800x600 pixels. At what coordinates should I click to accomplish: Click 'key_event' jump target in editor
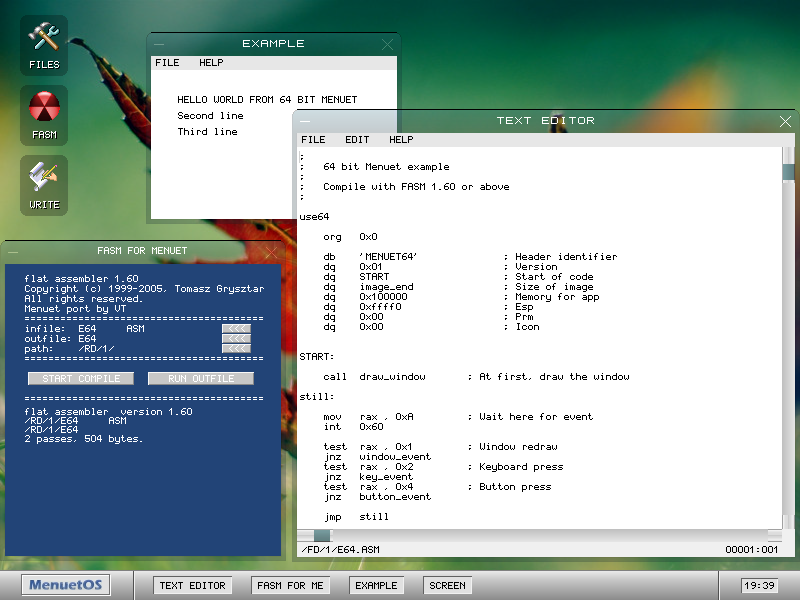[386, 477]
